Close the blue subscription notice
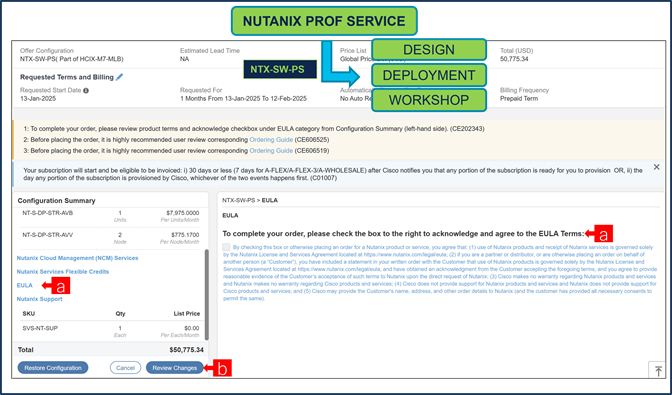672x395 pixels. [x=656, y=167]
